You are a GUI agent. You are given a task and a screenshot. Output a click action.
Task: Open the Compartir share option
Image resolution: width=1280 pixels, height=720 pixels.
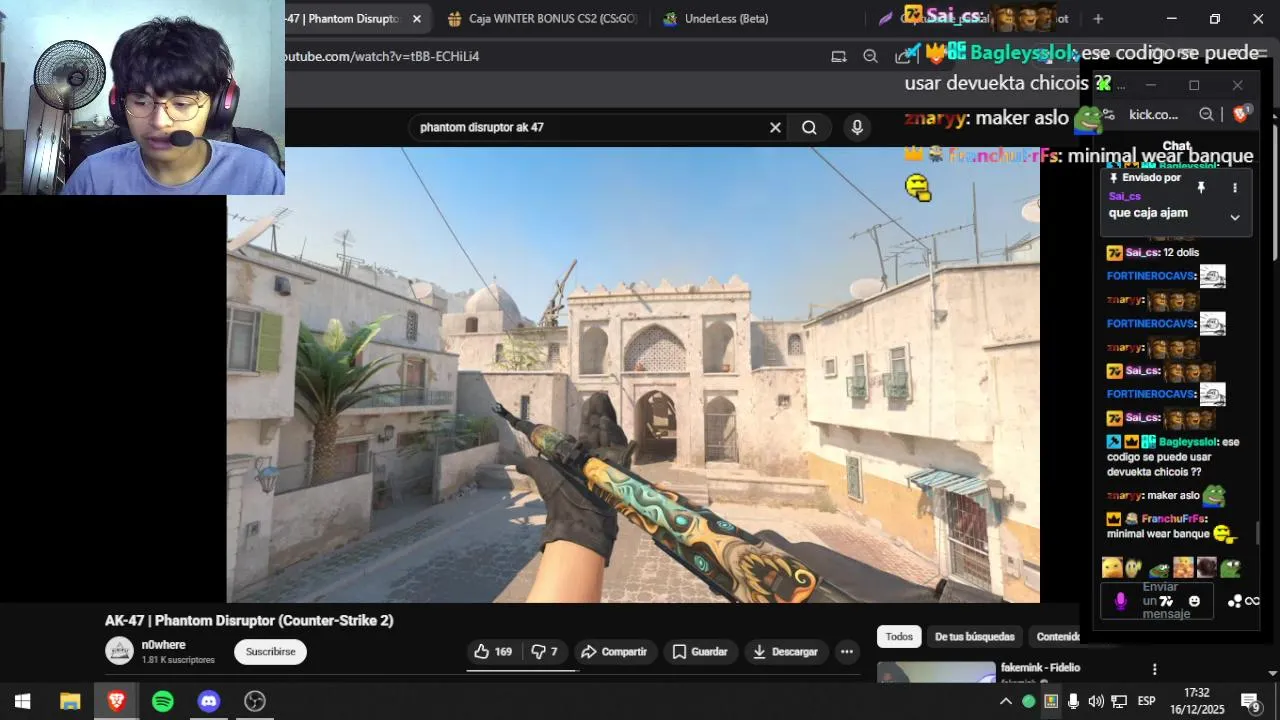pos(615,652)
